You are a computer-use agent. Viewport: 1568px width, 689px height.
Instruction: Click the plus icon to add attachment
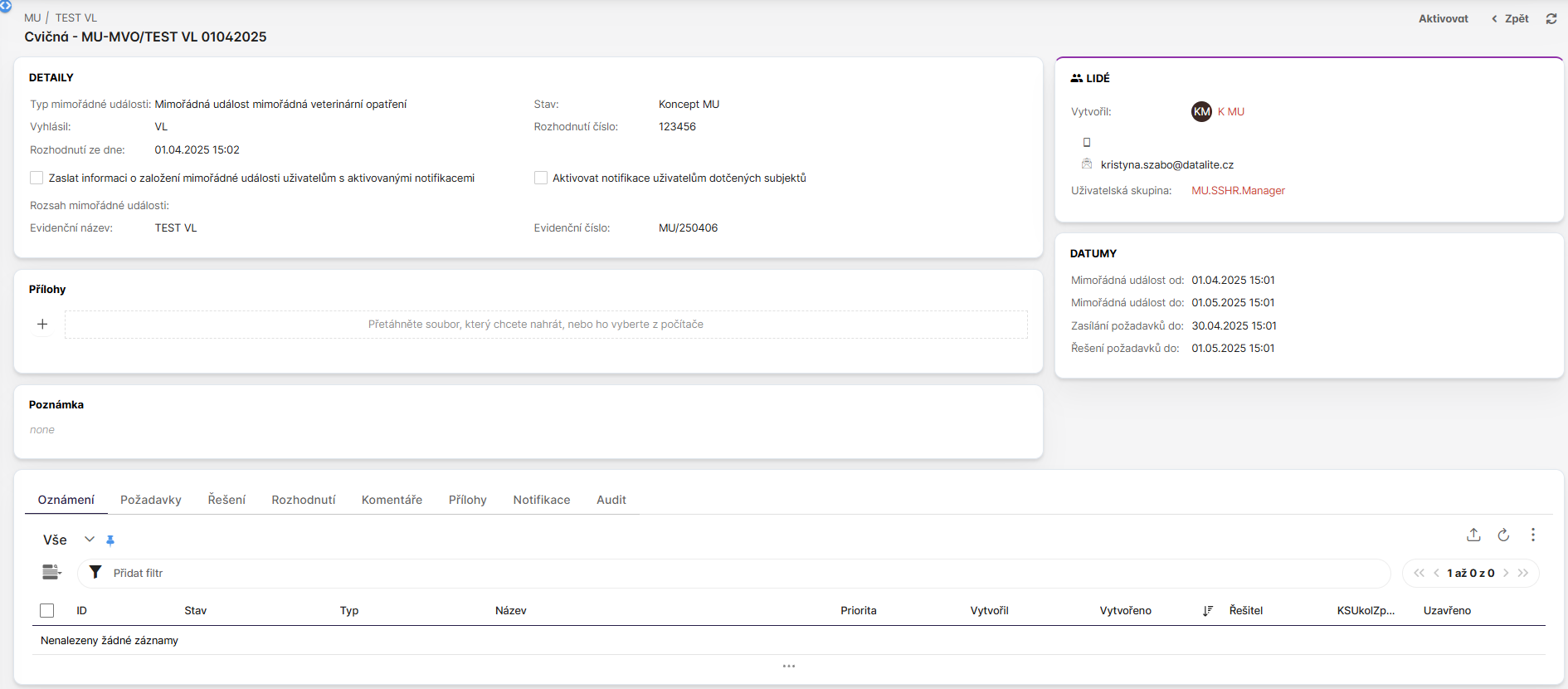[42, 325]
